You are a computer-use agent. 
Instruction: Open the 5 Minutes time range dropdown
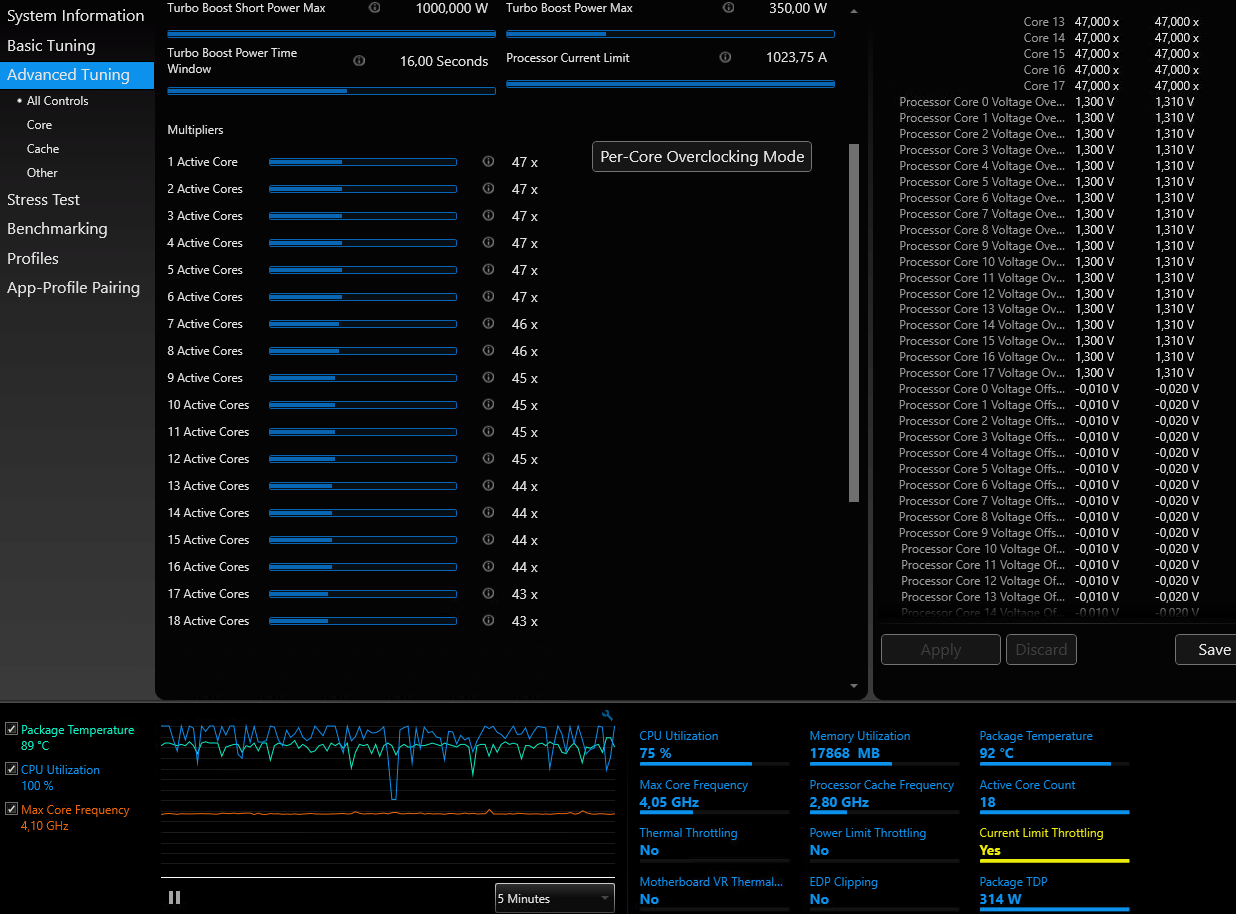click(555, 898)
